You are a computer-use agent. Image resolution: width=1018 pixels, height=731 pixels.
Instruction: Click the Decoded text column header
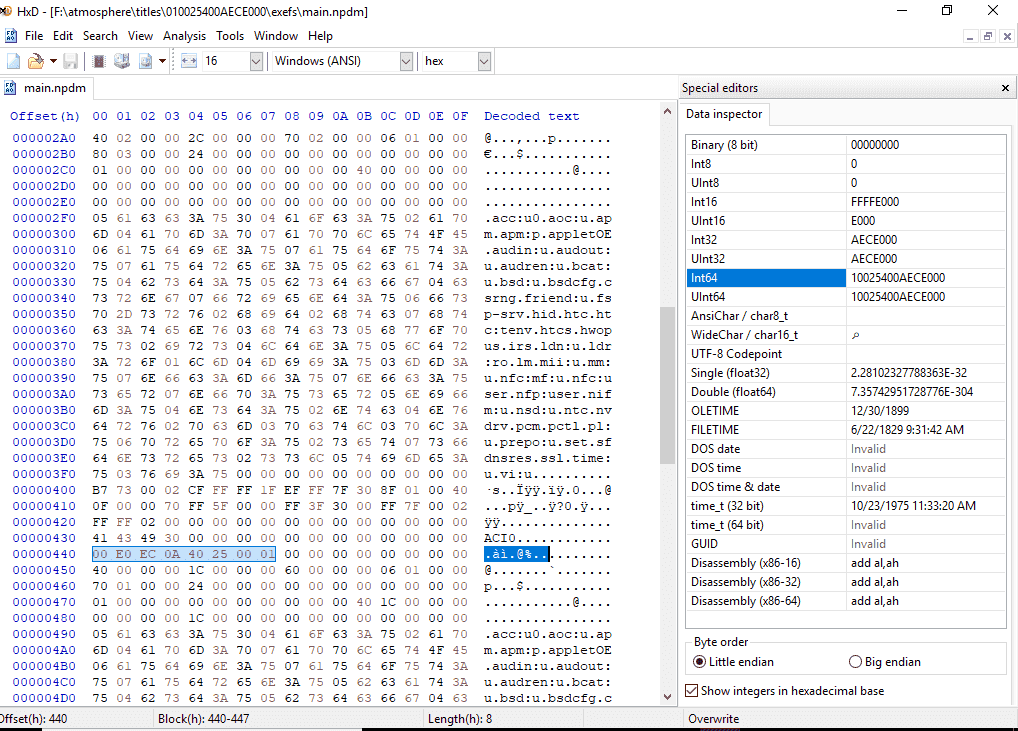531,116
